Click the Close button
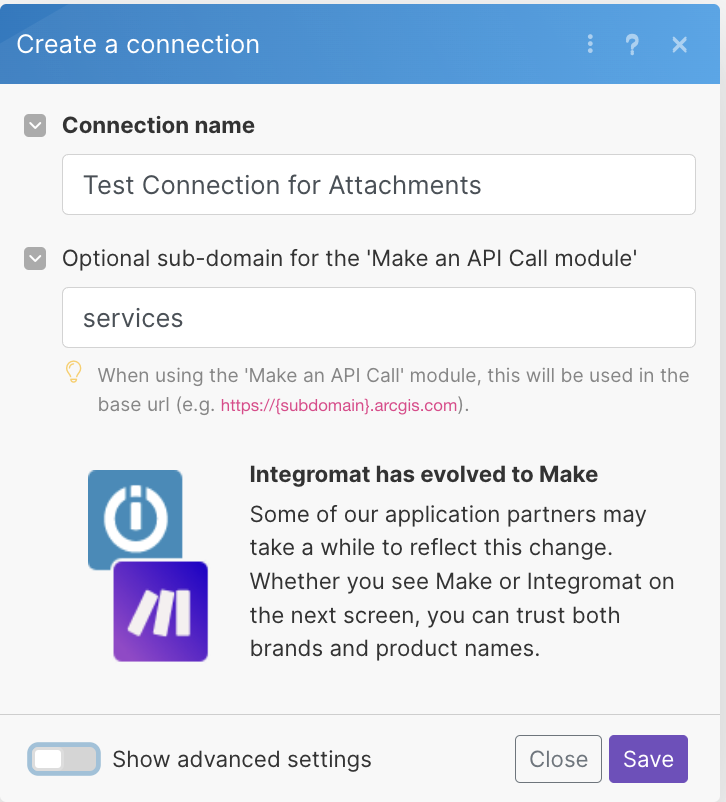 [558, 759]
